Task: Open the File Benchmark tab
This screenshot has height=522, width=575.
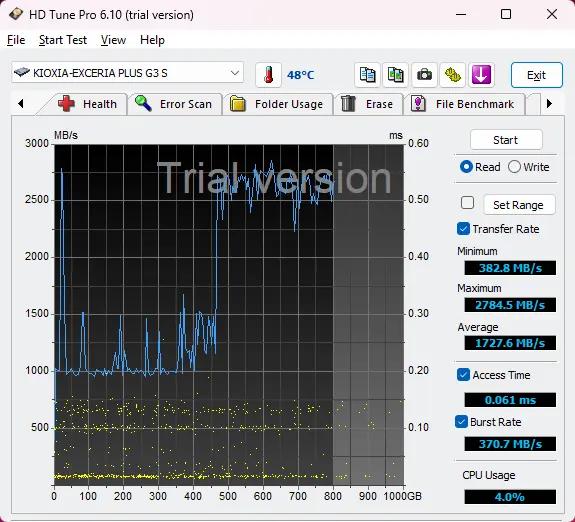Action: [x=463, y=104]
